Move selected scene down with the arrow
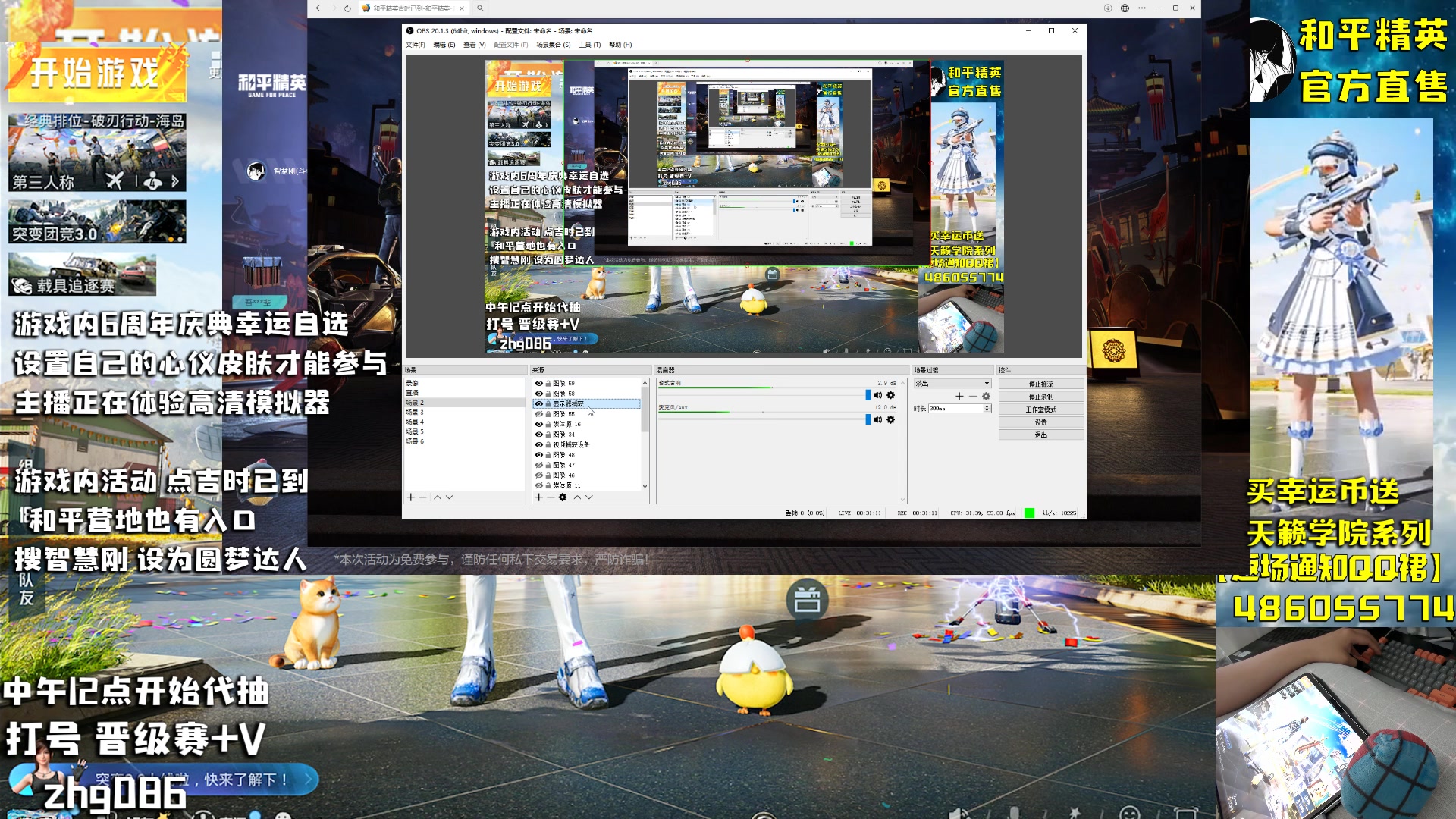The height and width of the screenshot is (819, 1456). pyautogui.click(x=449, y=497)
